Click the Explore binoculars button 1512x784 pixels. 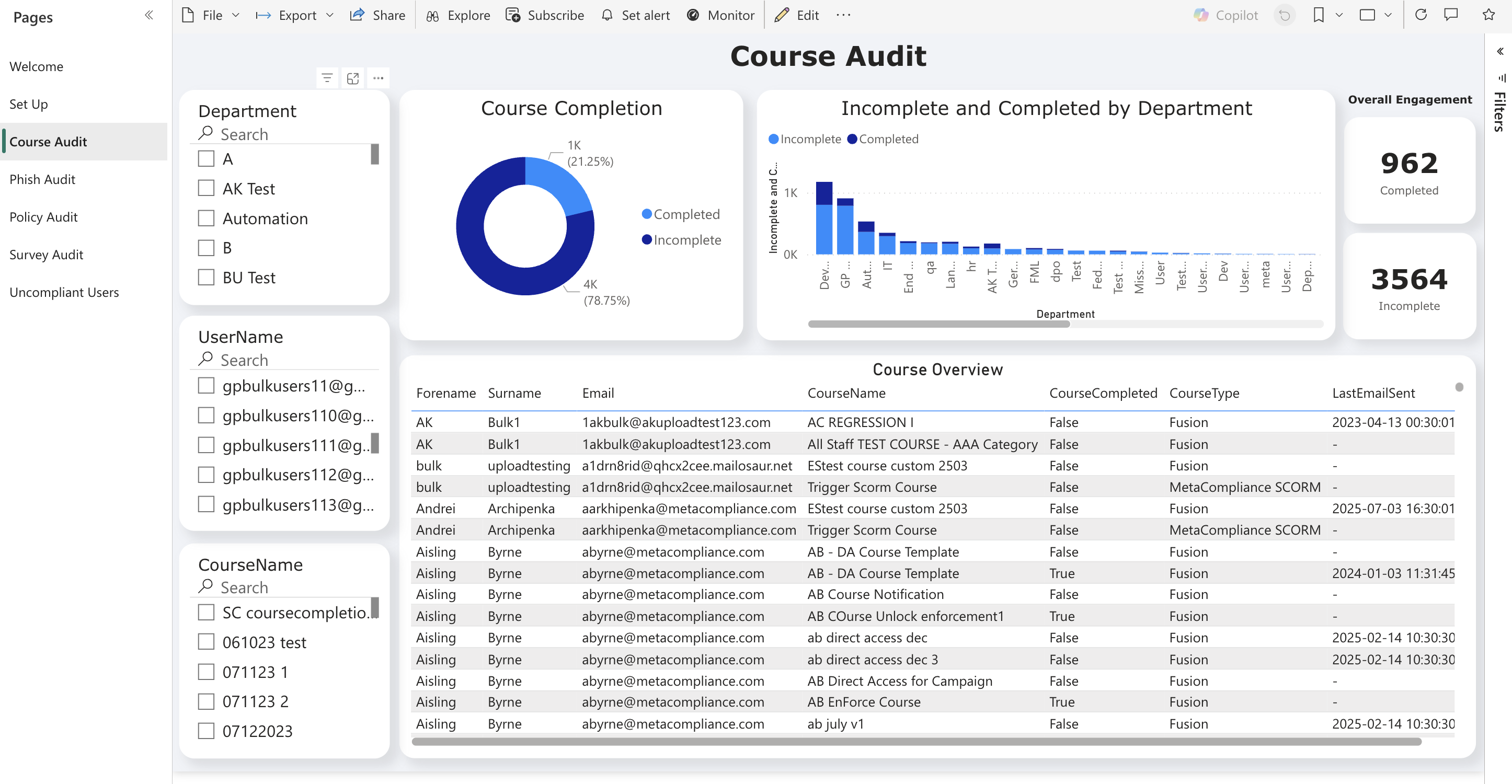[x=458, y=15]
